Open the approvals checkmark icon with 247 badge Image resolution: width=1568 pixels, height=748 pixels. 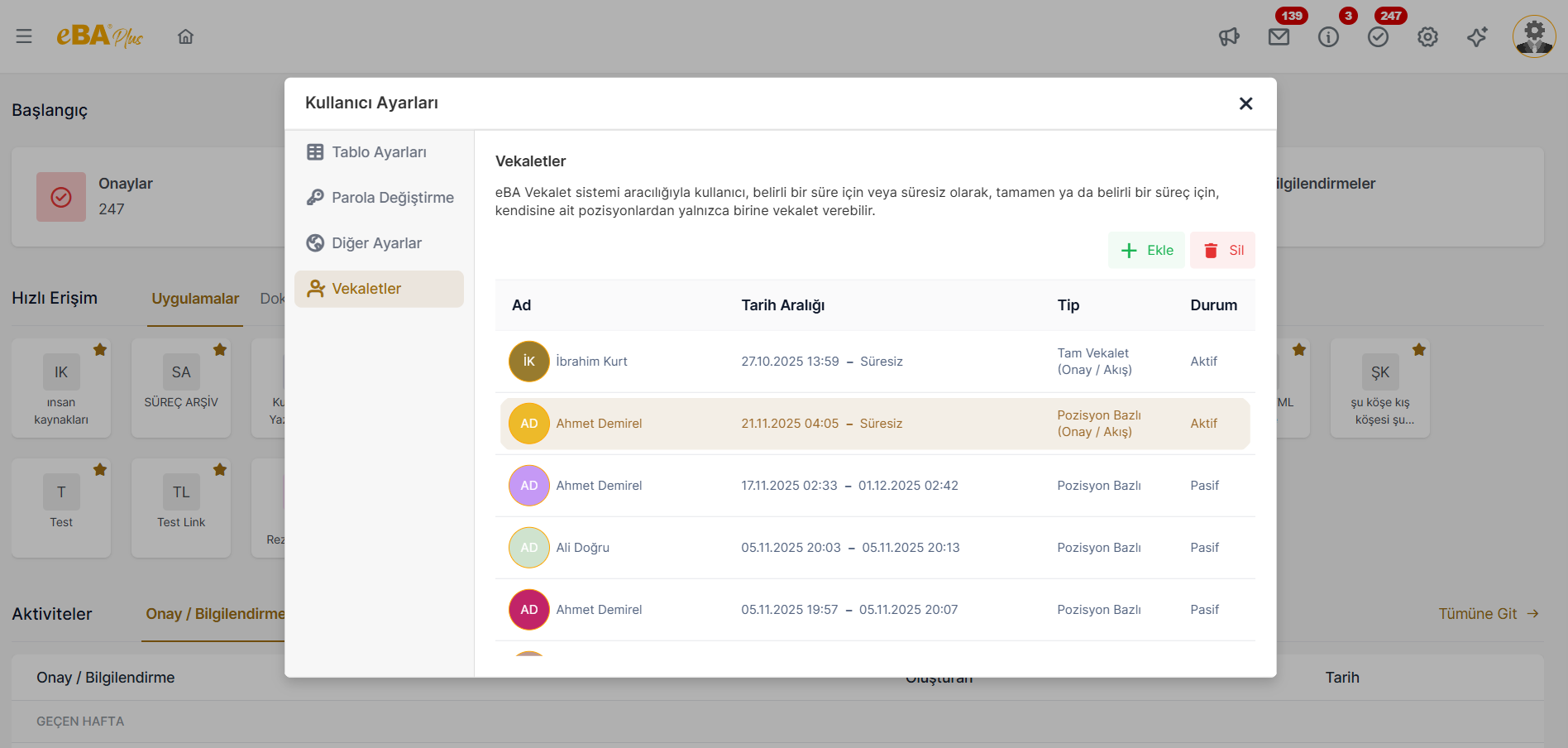point(1378,36)
